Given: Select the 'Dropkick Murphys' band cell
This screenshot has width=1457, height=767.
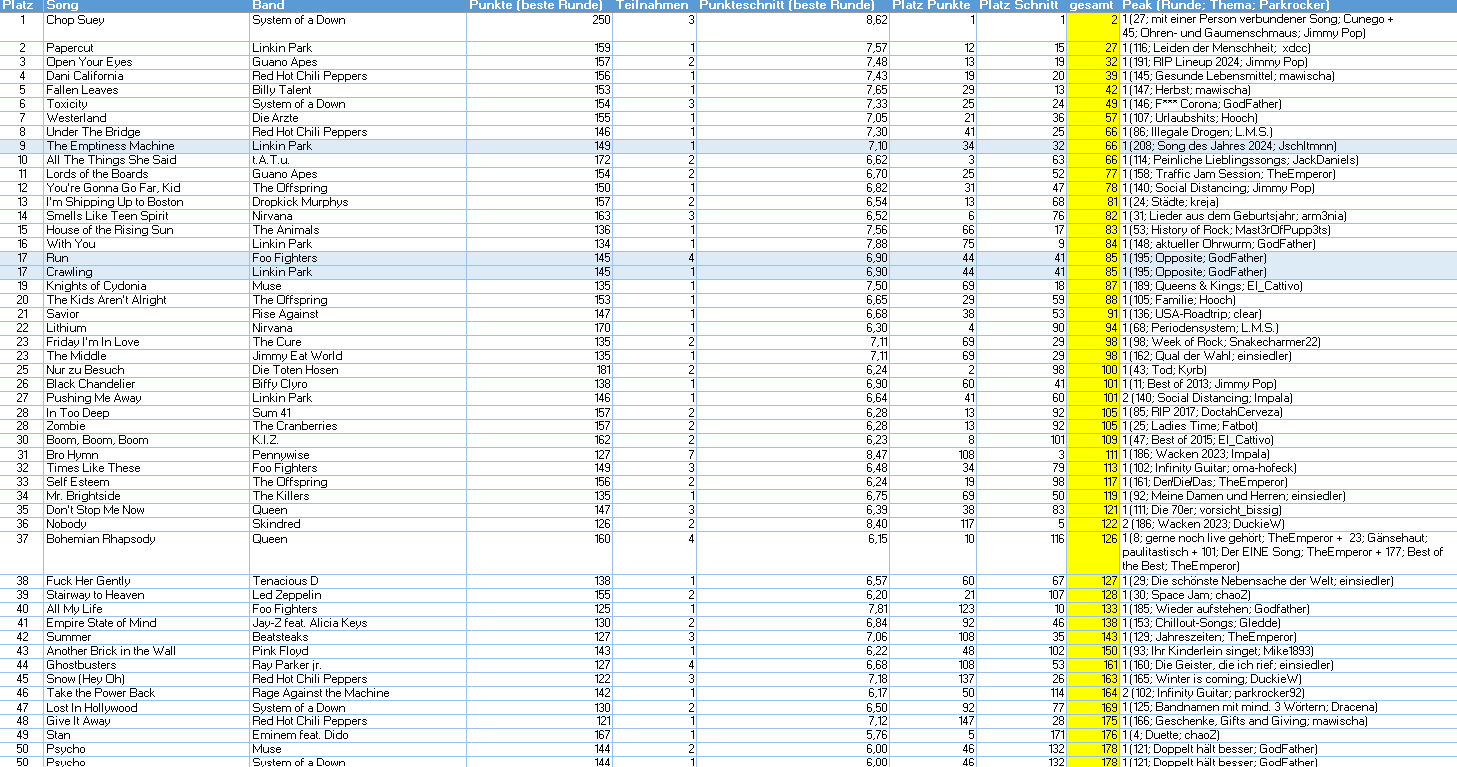Looking at the screenshot, I should [357, 202].
